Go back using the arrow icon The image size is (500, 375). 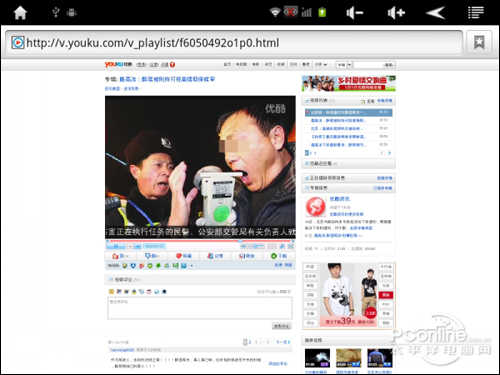coord(436,13)
